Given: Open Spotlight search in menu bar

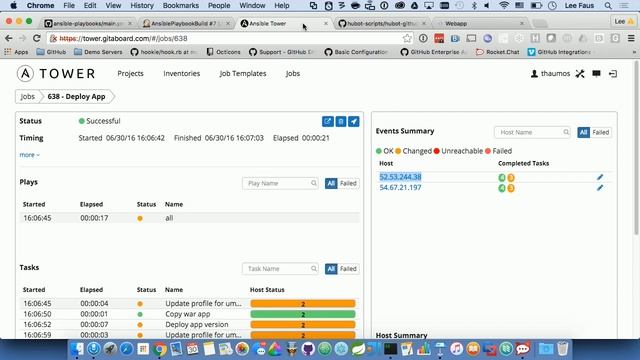Looking at the screenshot, I should pyautogui.click(x=608, y=6).
